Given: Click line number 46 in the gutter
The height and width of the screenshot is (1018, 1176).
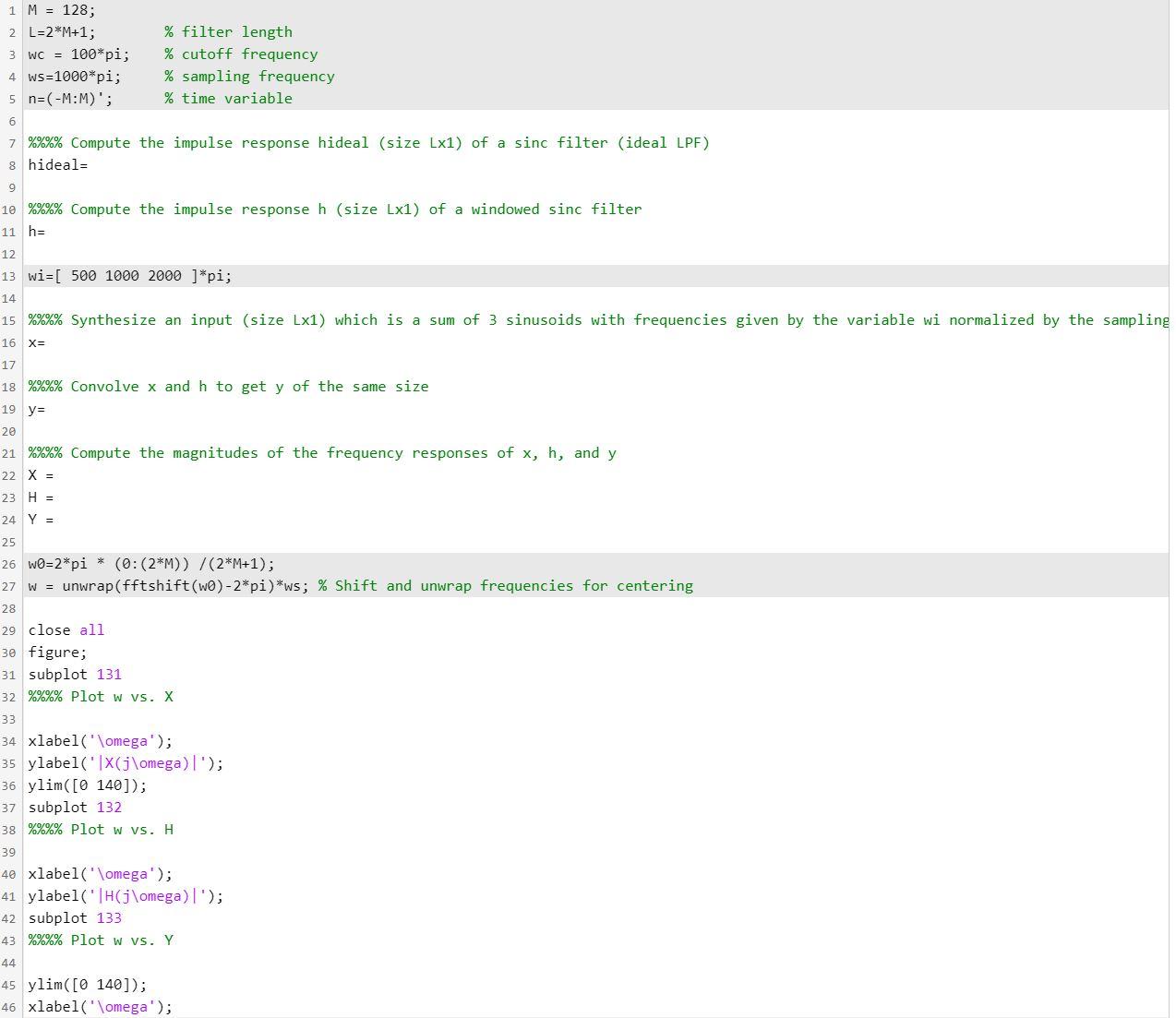Looking at the screenshot, I should coord(9,1007).
